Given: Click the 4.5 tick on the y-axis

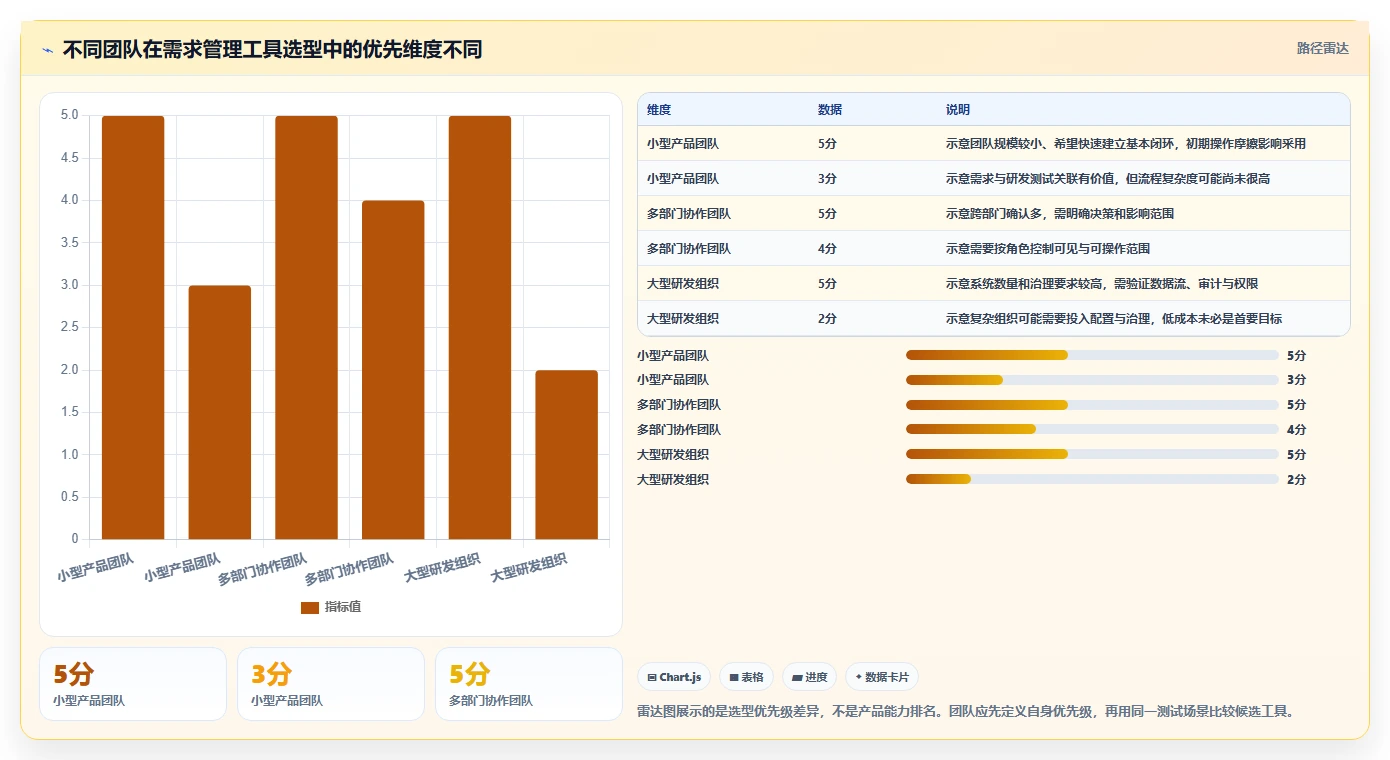Looking at the screenshot, I should [69, 158].
